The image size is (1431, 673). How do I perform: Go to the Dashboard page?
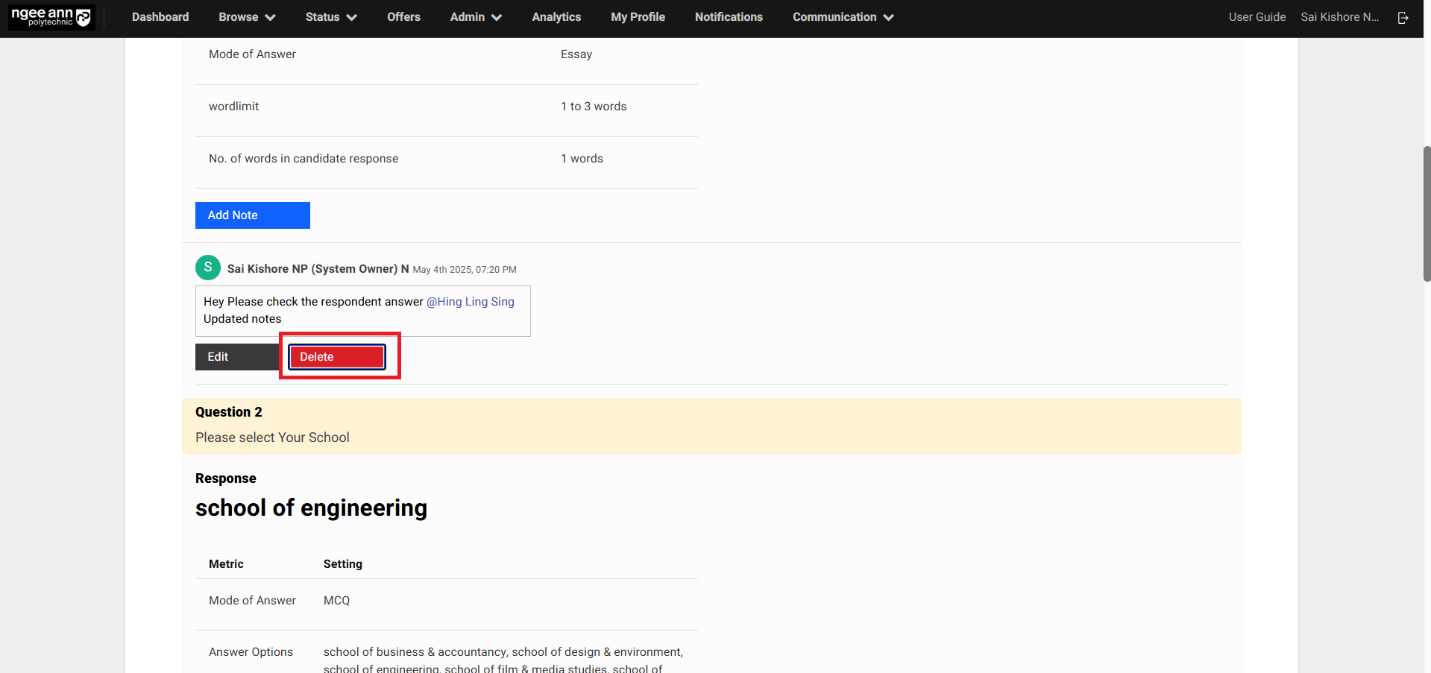pyautogui.click(x=160, y=17)
